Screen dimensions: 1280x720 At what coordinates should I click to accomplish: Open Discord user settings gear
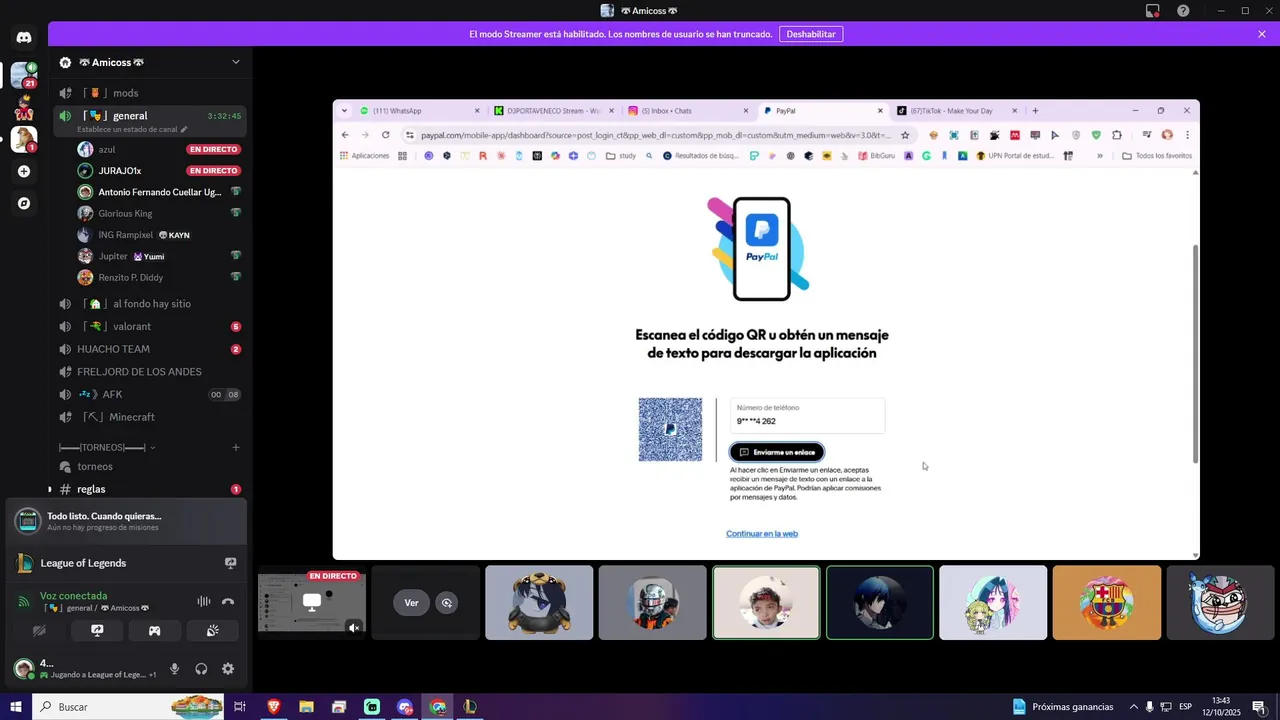click(228, 669)
